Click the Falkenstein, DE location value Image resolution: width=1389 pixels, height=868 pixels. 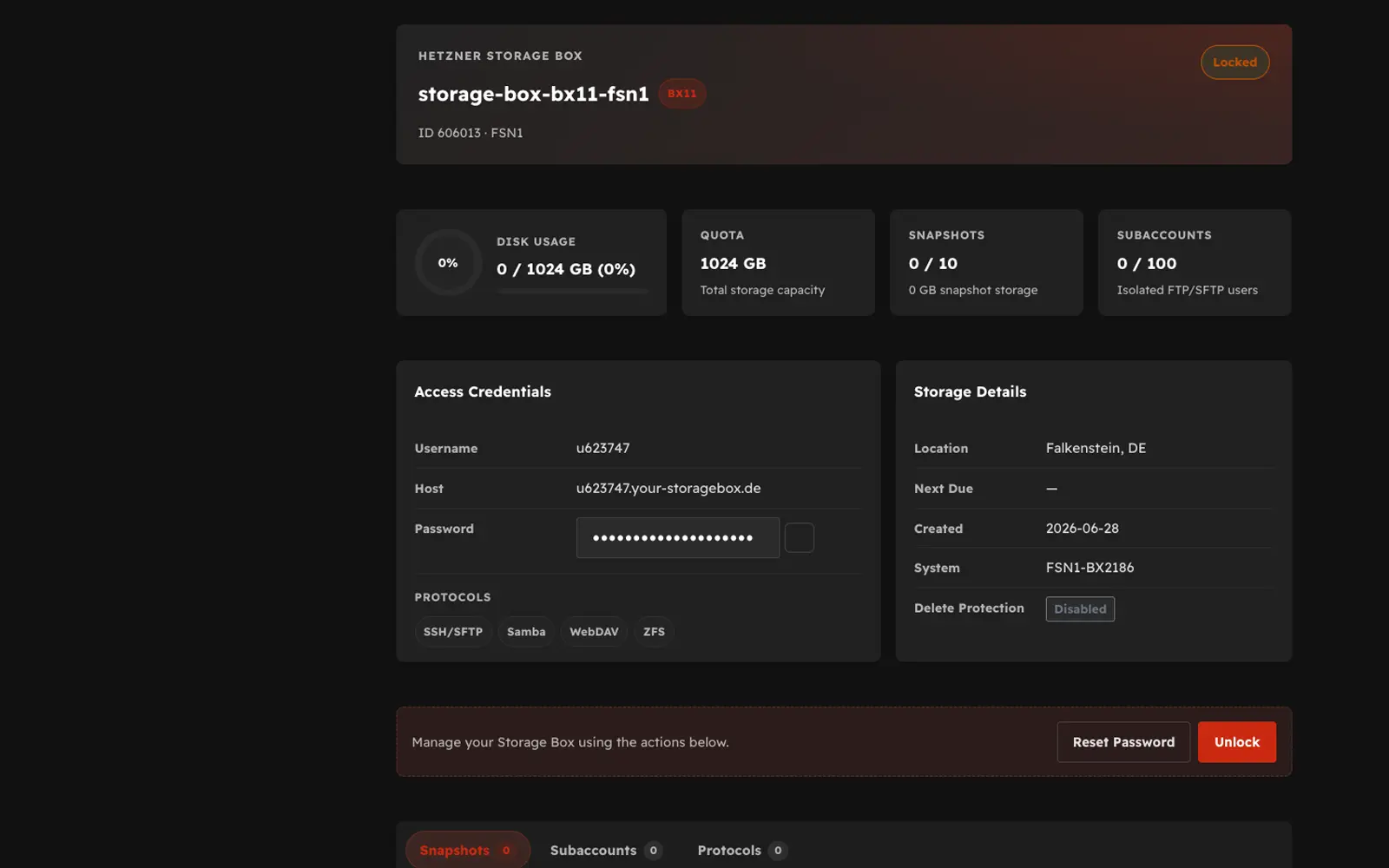tap(1096, 448)
